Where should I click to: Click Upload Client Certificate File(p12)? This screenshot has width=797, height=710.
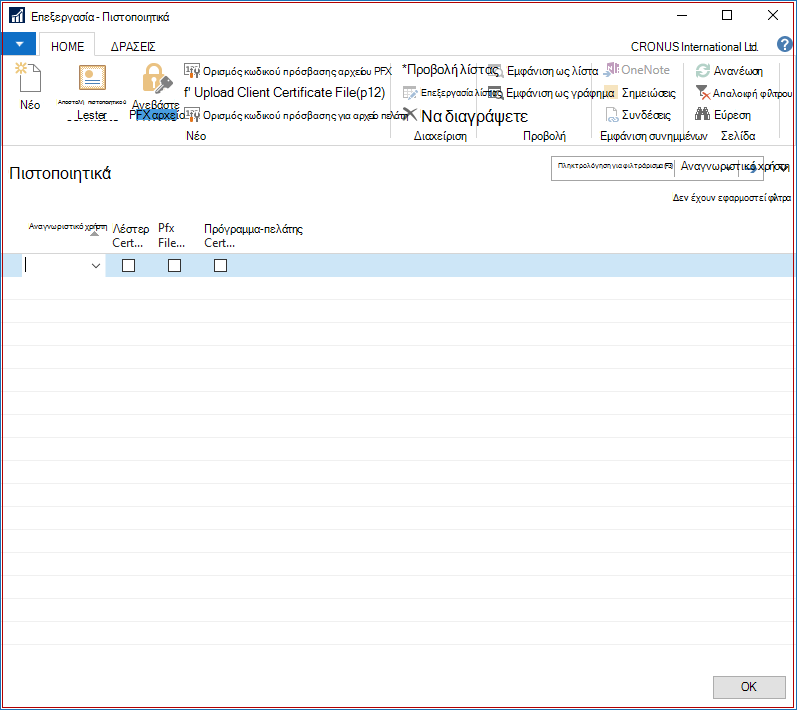pos(285,92)
